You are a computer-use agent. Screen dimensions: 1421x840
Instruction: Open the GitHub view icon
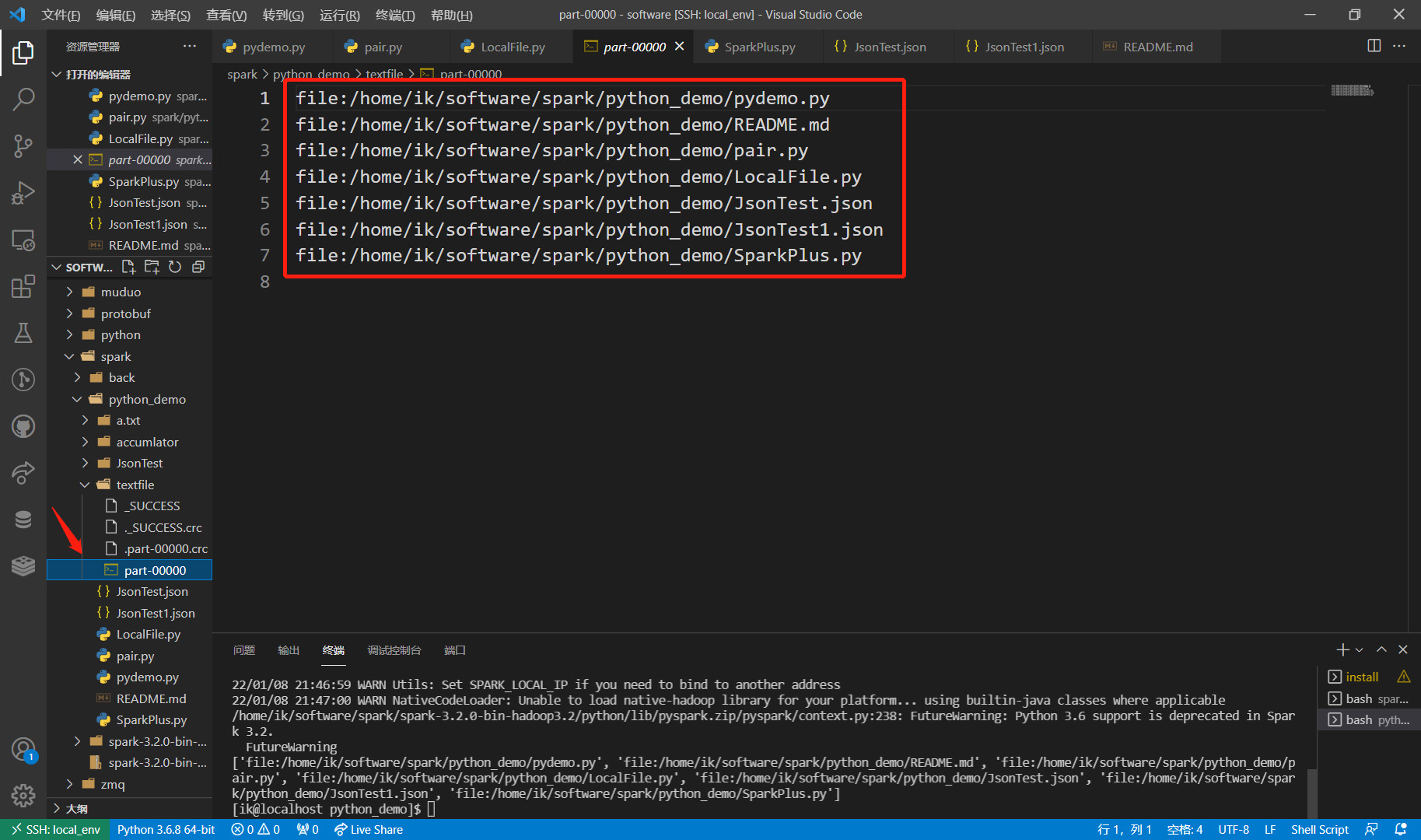[23, 426]
